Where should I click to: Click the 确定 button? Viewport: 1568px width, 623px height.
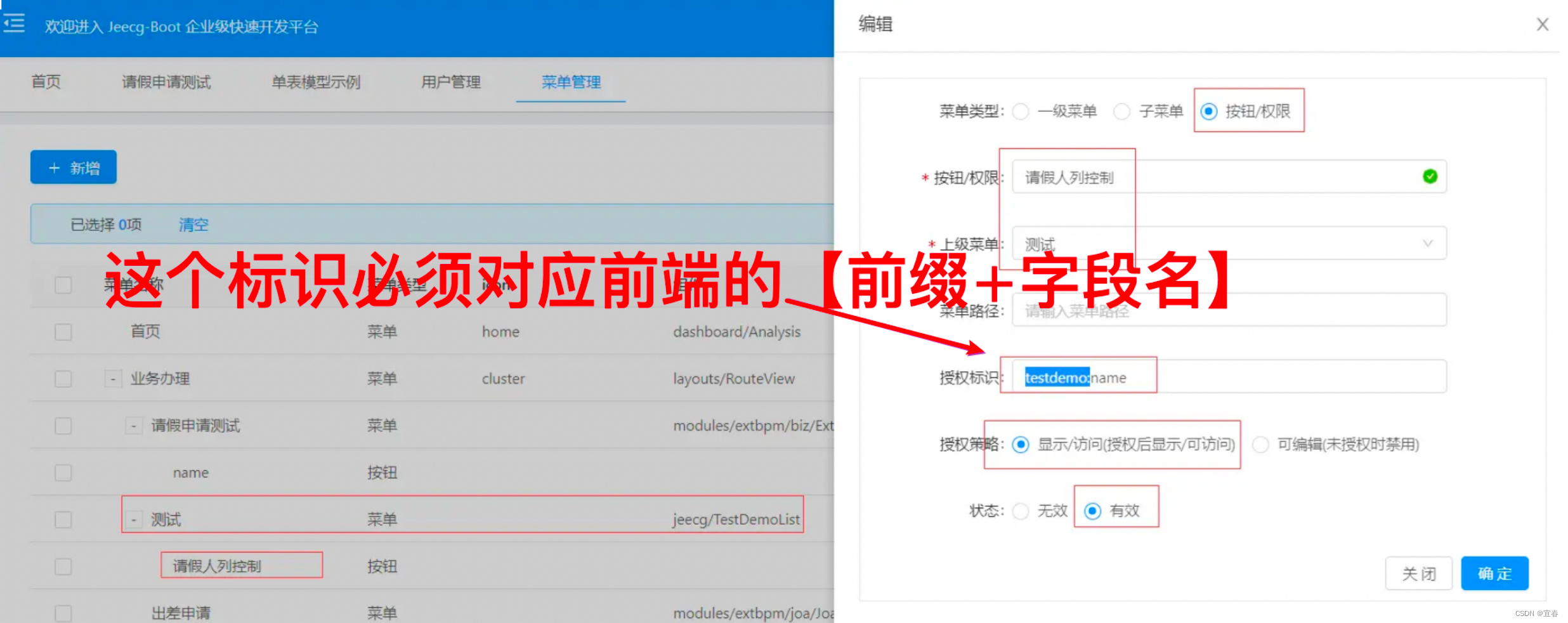tap(1494, 574)
